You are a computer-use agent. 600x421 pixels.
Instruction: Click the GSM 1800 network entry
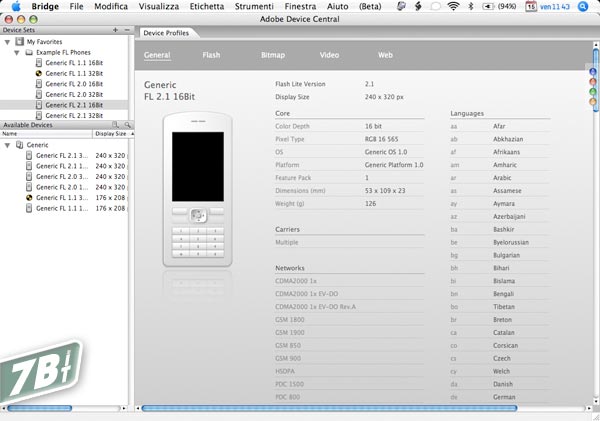click(290, 320)
